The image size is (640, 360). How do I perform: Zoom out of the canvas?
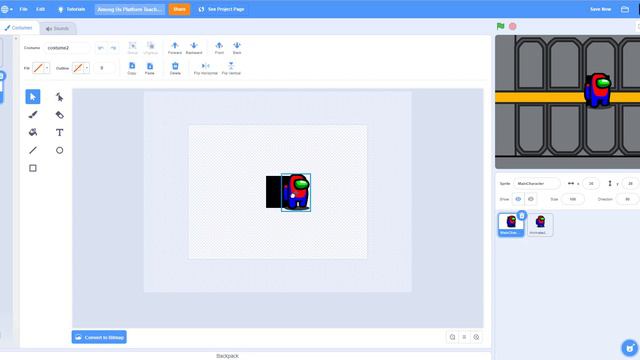tap(452, 337)
